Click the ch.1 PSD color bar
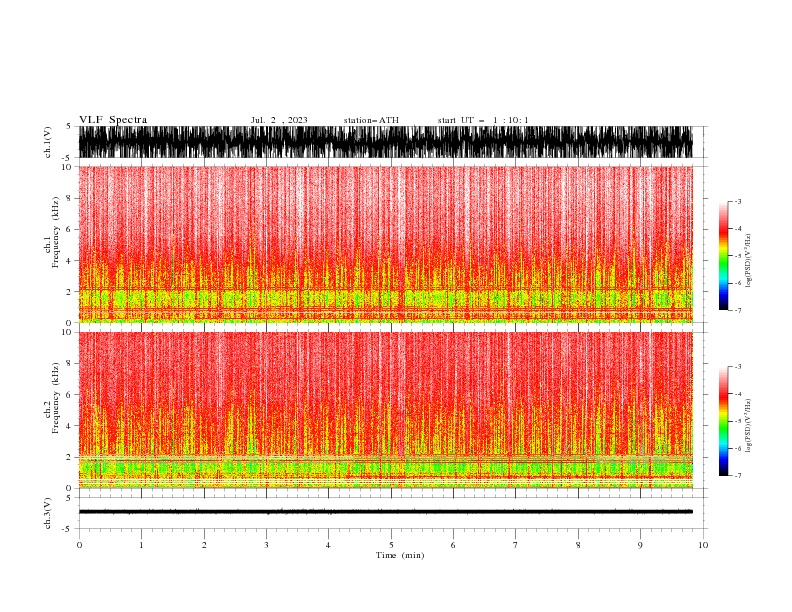The height and width of the screenshot is (612, 792). 723,256
